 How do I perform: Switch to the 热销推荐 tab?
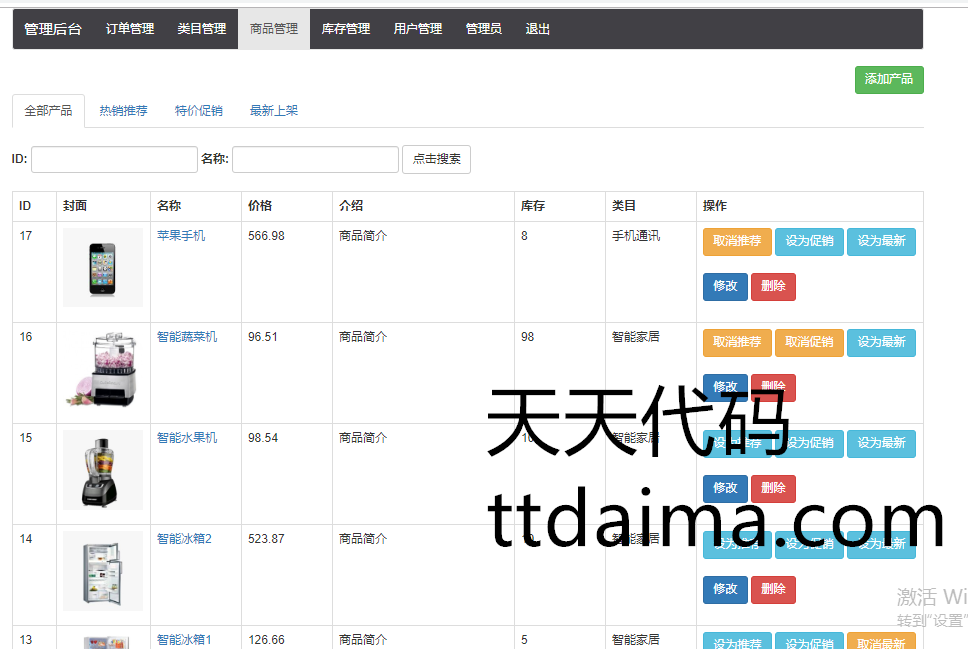[x=123, y=111]
